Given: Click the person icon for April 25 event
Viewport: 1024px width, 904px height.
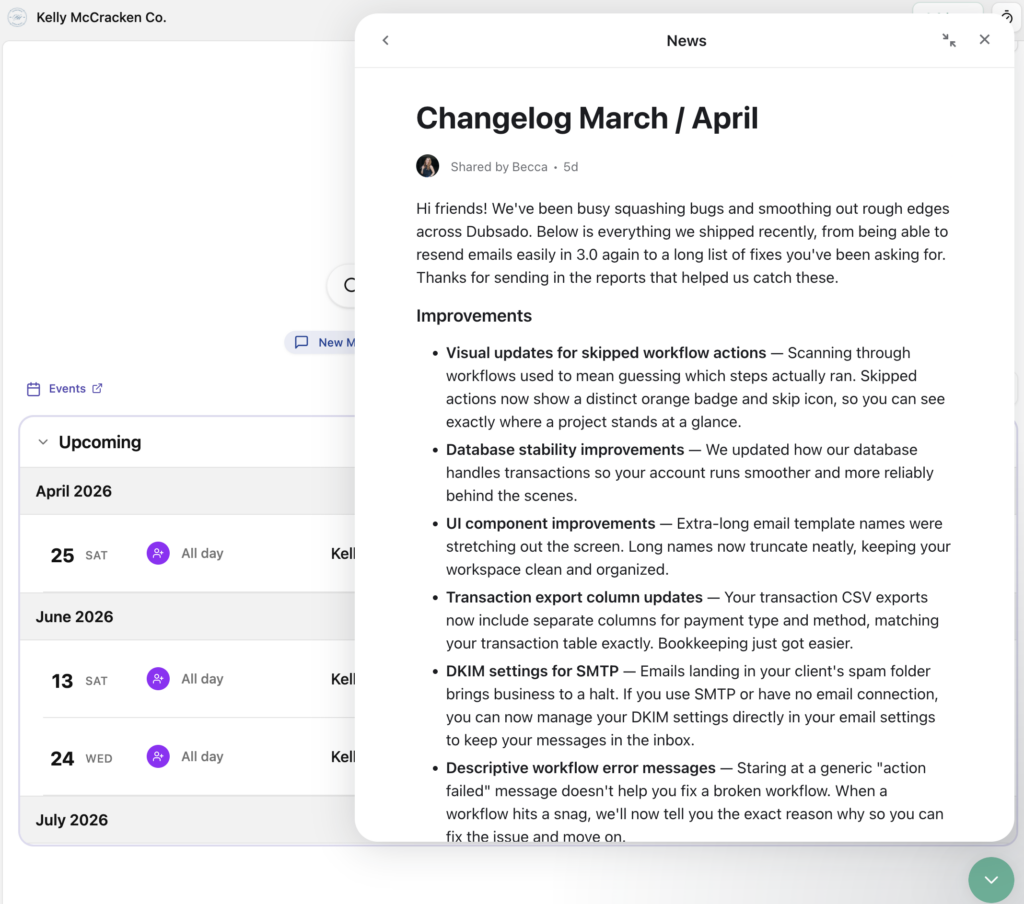Looking at the screenshot, I should 158,553.
